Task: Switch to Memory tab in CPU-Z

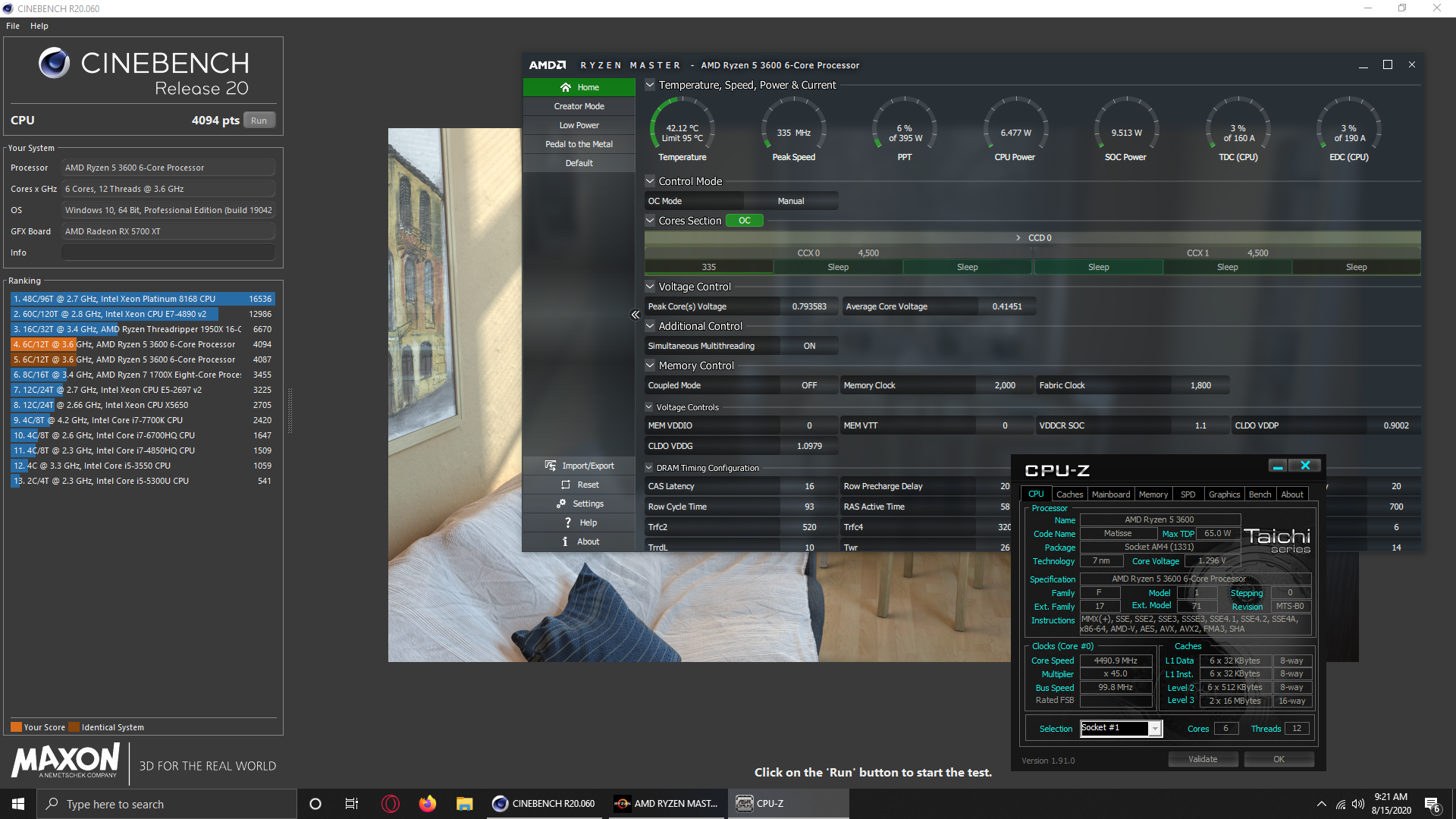Action: point(1153,494)
